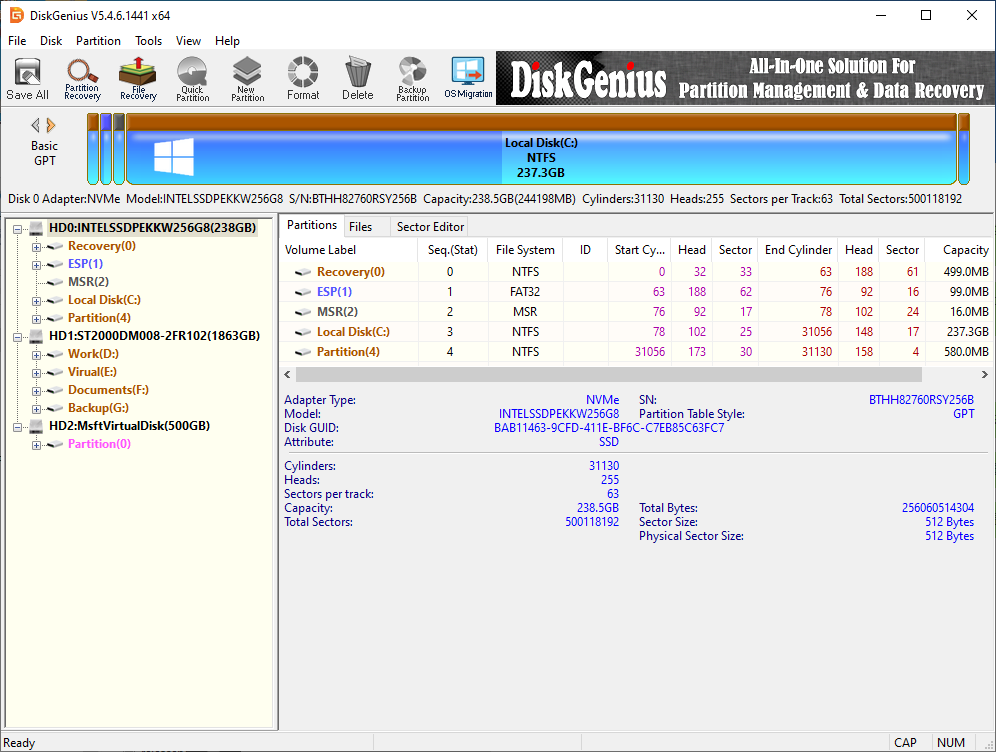Click the Delete trash icon

click(x=358, y=78)
